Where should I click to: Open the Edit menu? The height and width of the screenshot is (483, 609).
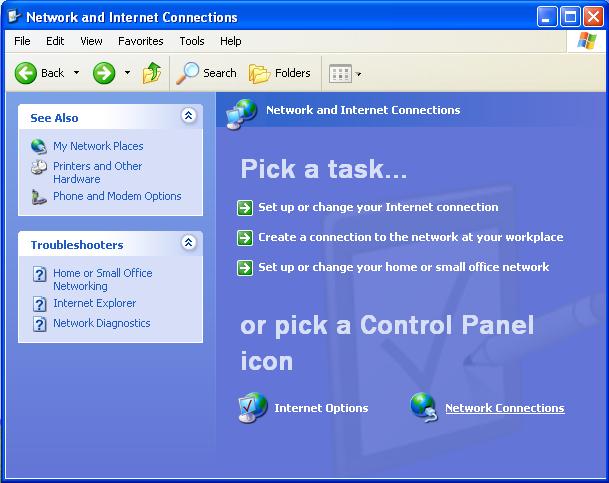55,41
